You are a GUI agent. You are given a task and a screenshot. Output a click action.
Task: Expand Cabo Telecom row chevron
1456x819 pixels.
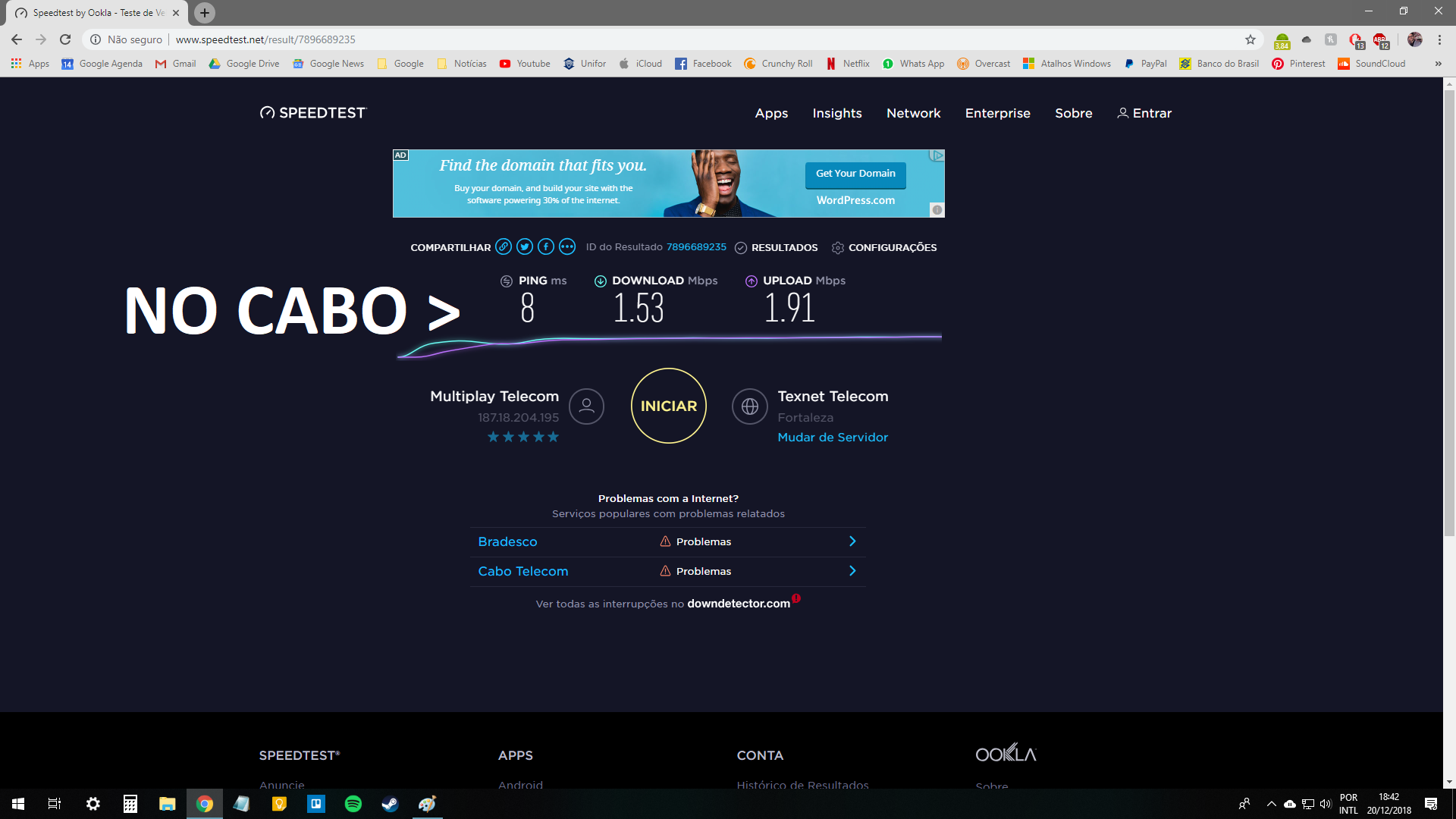pyautogui.click(x=852, y=571)
